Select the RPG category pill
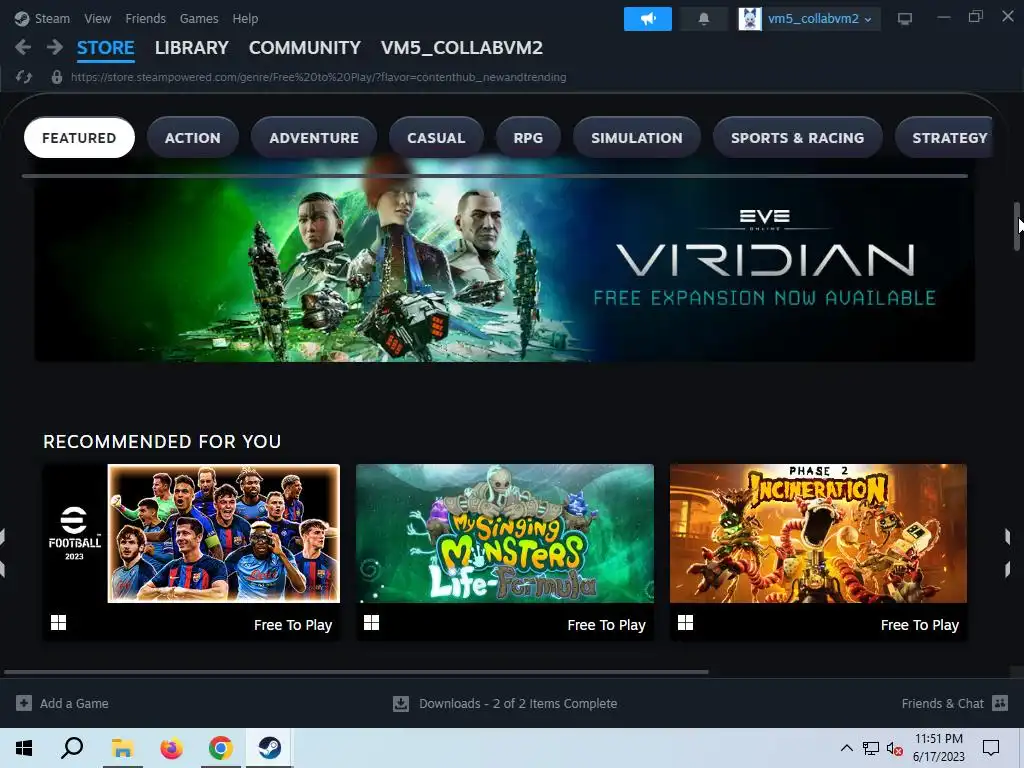Image resolution: width=1024 pixels, height=768 pixels. pos(528,138)
